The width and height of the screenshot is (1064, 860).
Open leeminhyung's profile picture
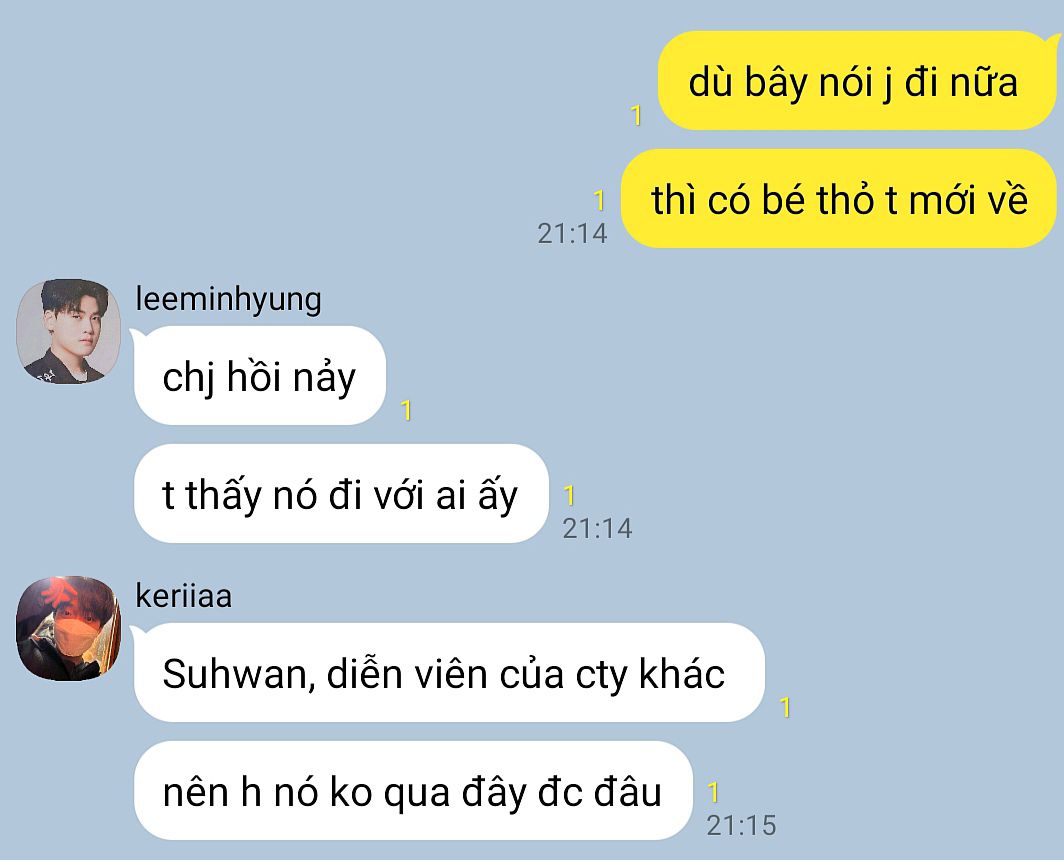pyautogui.click(x=69, y=331)
